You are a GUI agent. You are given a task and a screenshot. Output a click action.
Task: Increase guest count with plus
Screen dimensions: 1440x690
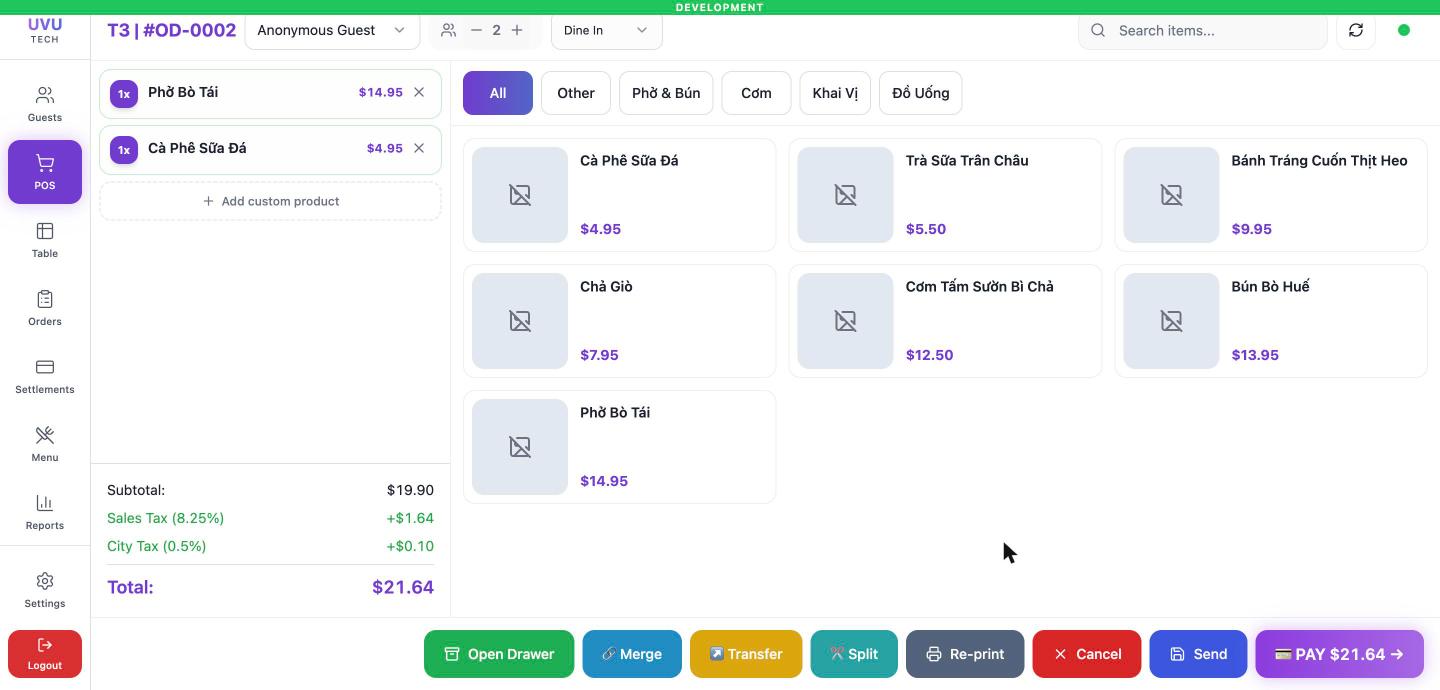pyautogui.click(x=517, y=30)
